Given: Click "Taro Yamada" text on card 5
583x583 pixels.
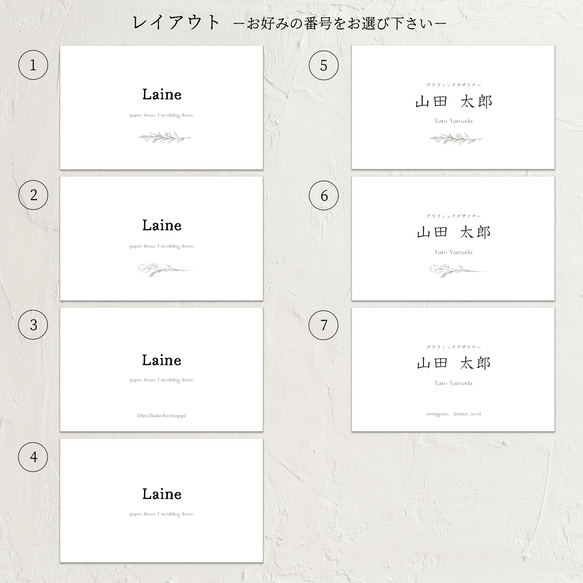Looking at the screenshot, I should (x=454, y=121).
